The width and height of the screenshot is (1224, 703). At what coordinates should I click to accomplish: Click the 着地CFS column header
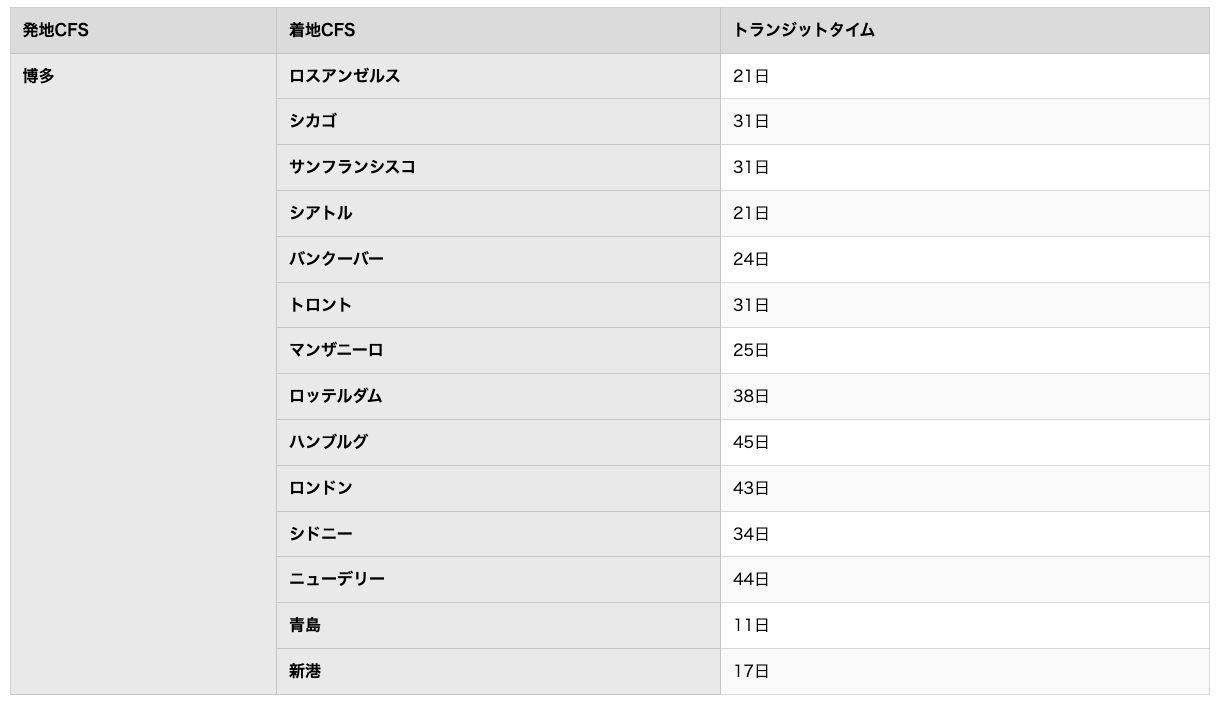pyautogui.click(x=498, y=30)
